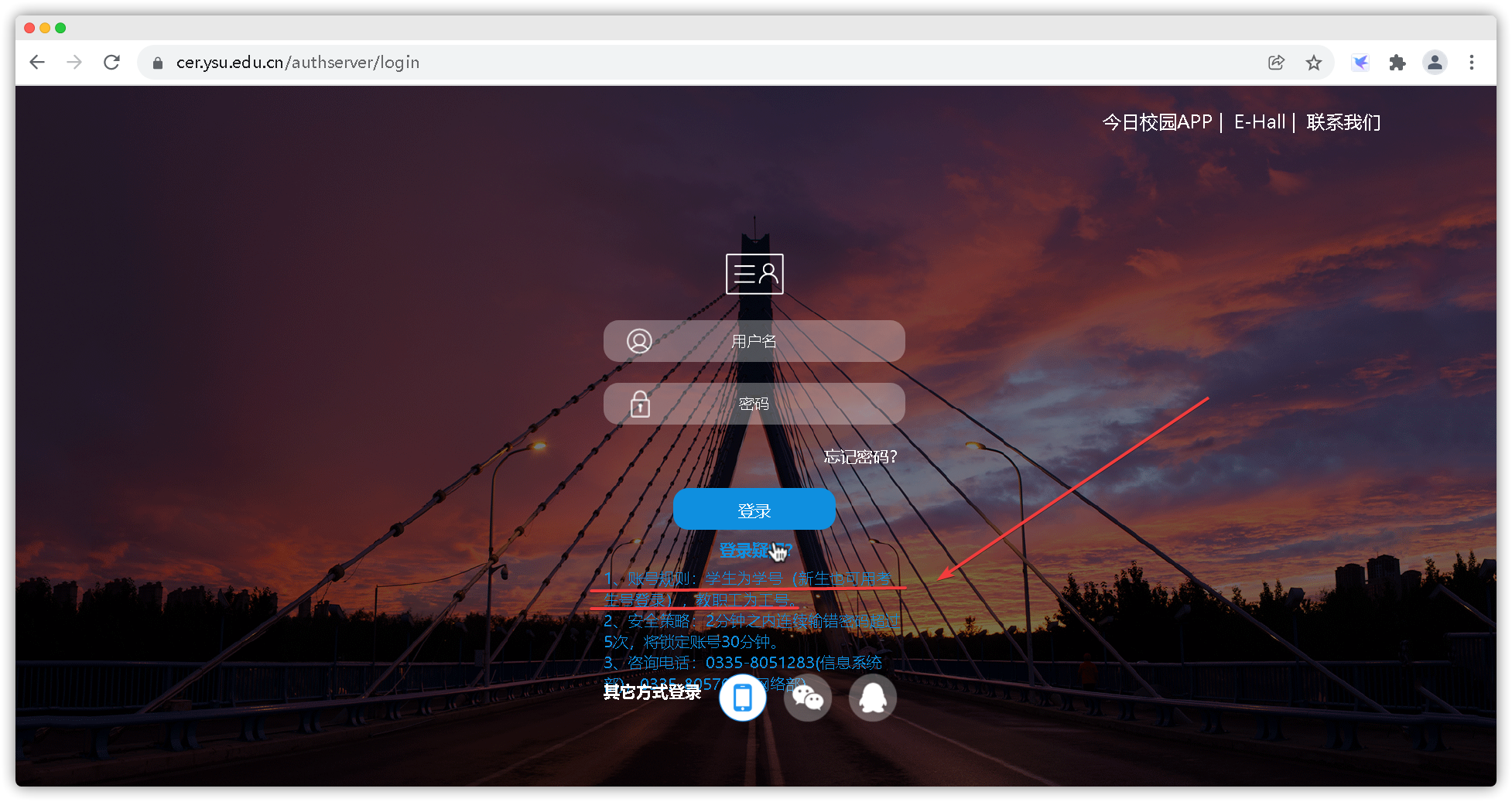
Task: Open the 联系我们 link
Action: pyautogui.click(x=1343, y=122)
